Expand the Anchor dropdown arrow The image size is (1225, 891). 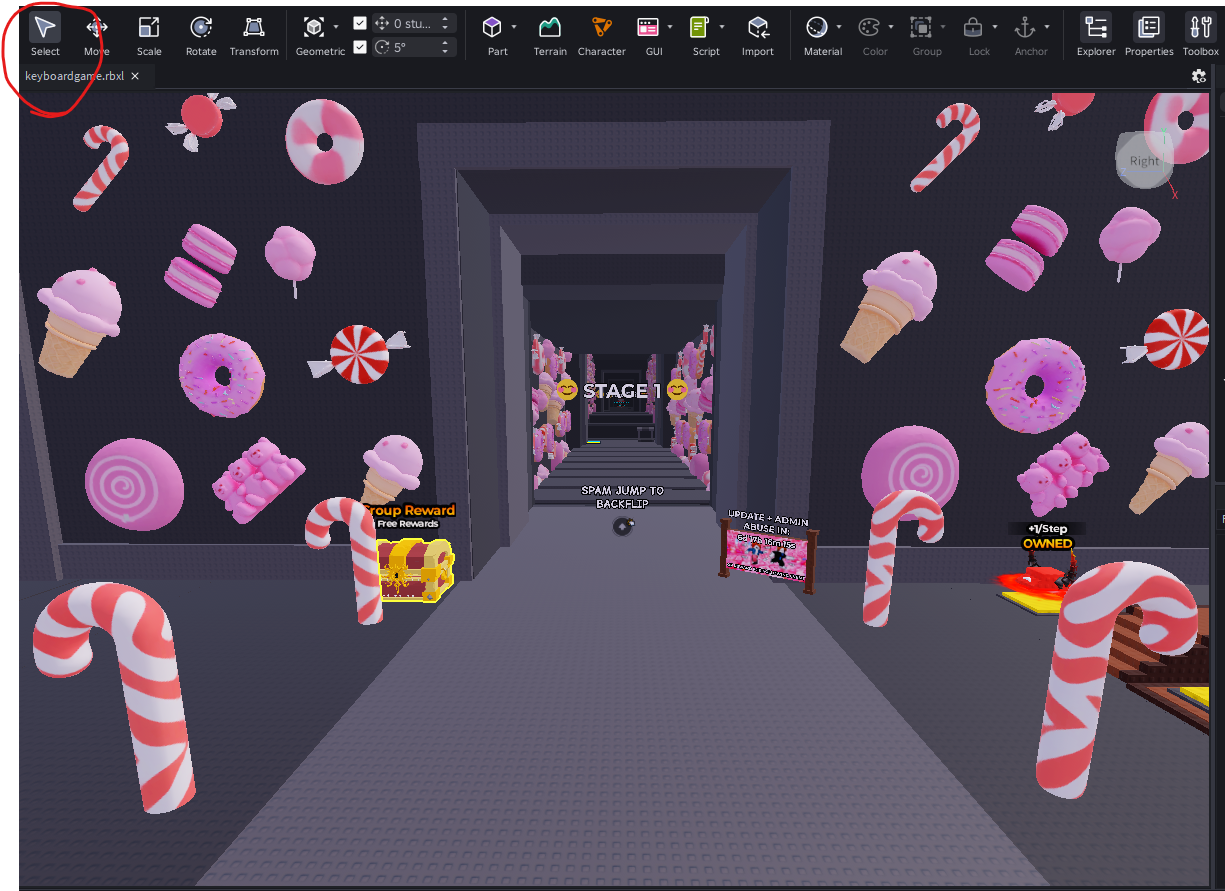(1047, 27)
